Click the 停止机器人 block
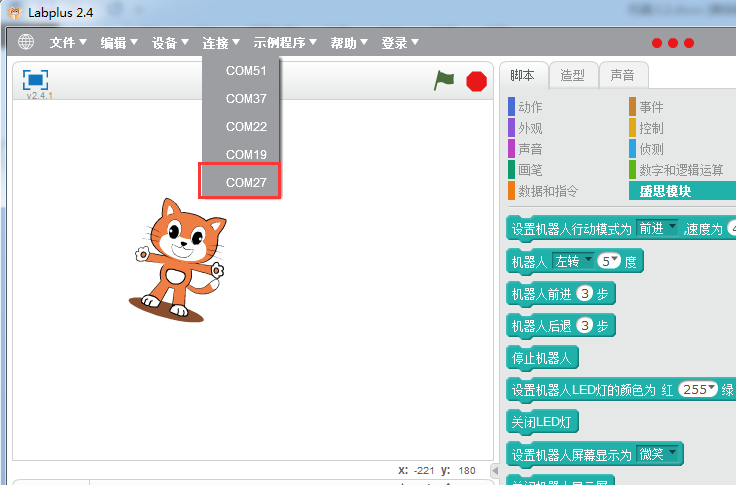 tap(542, 358)
